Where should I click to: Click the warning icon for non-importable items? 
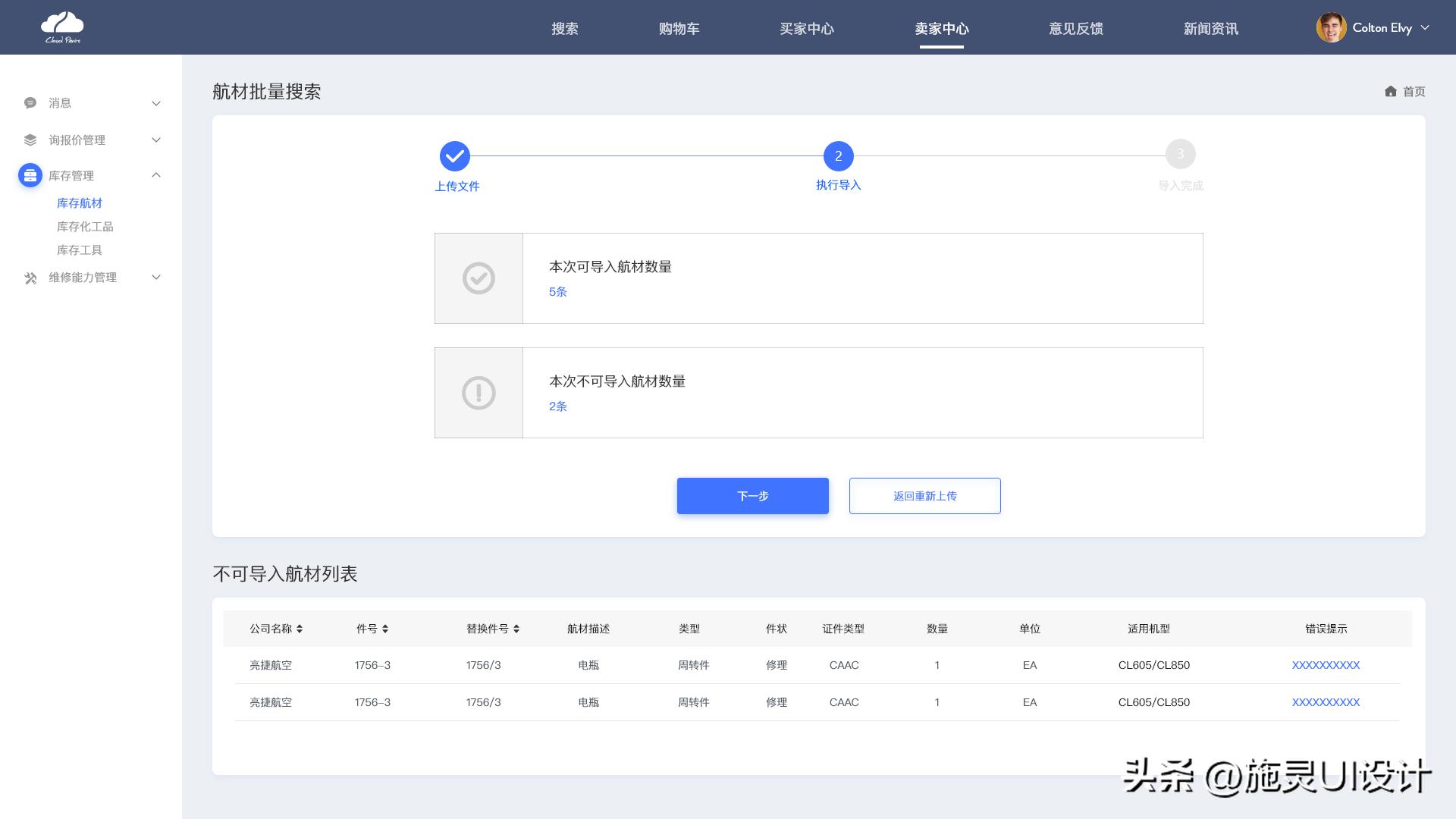click(x=478, y=393)
